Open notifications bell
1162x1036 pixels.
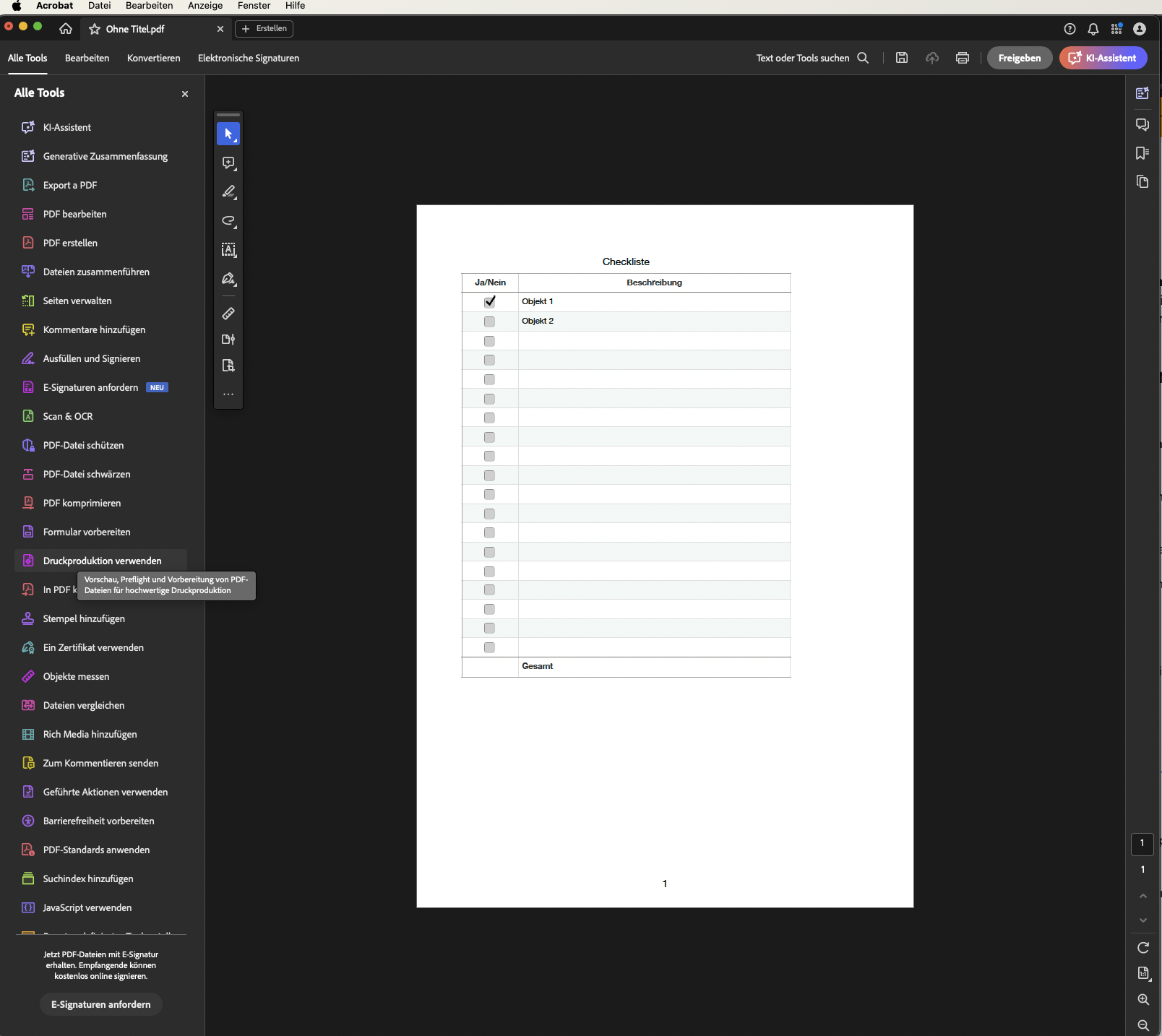[1093, 29]
